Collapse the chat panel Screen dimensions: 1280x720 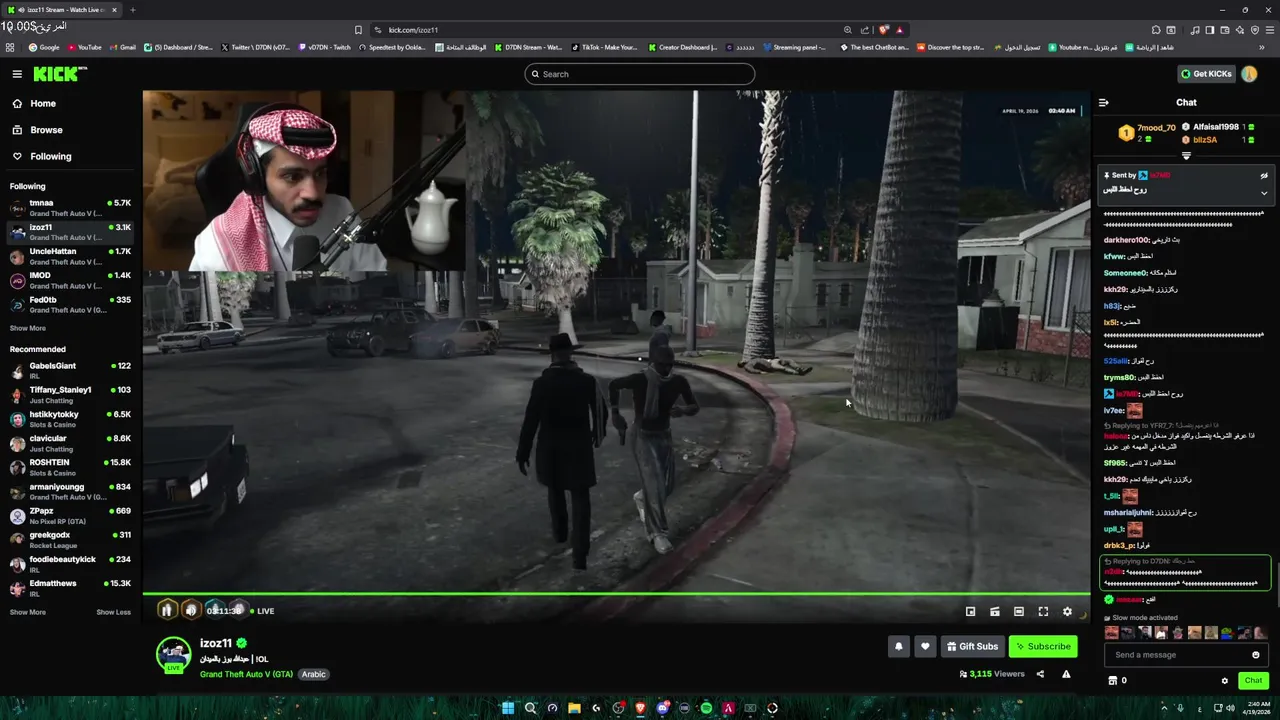[1103, 102]
